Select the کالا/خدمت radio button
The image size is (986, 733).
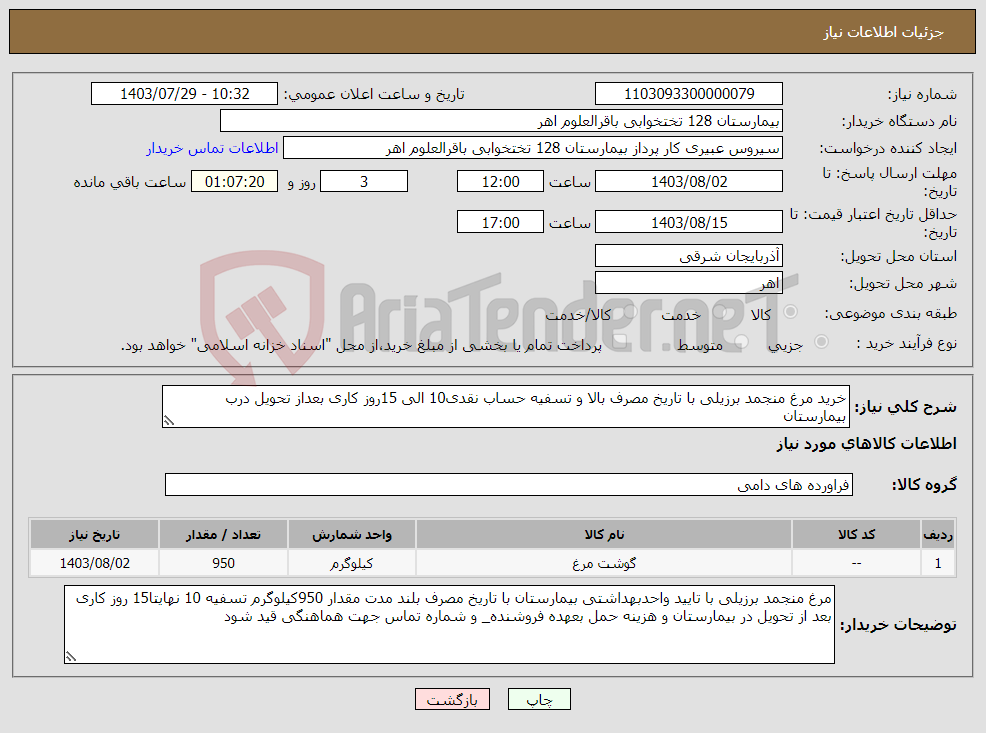pos(629,312)
